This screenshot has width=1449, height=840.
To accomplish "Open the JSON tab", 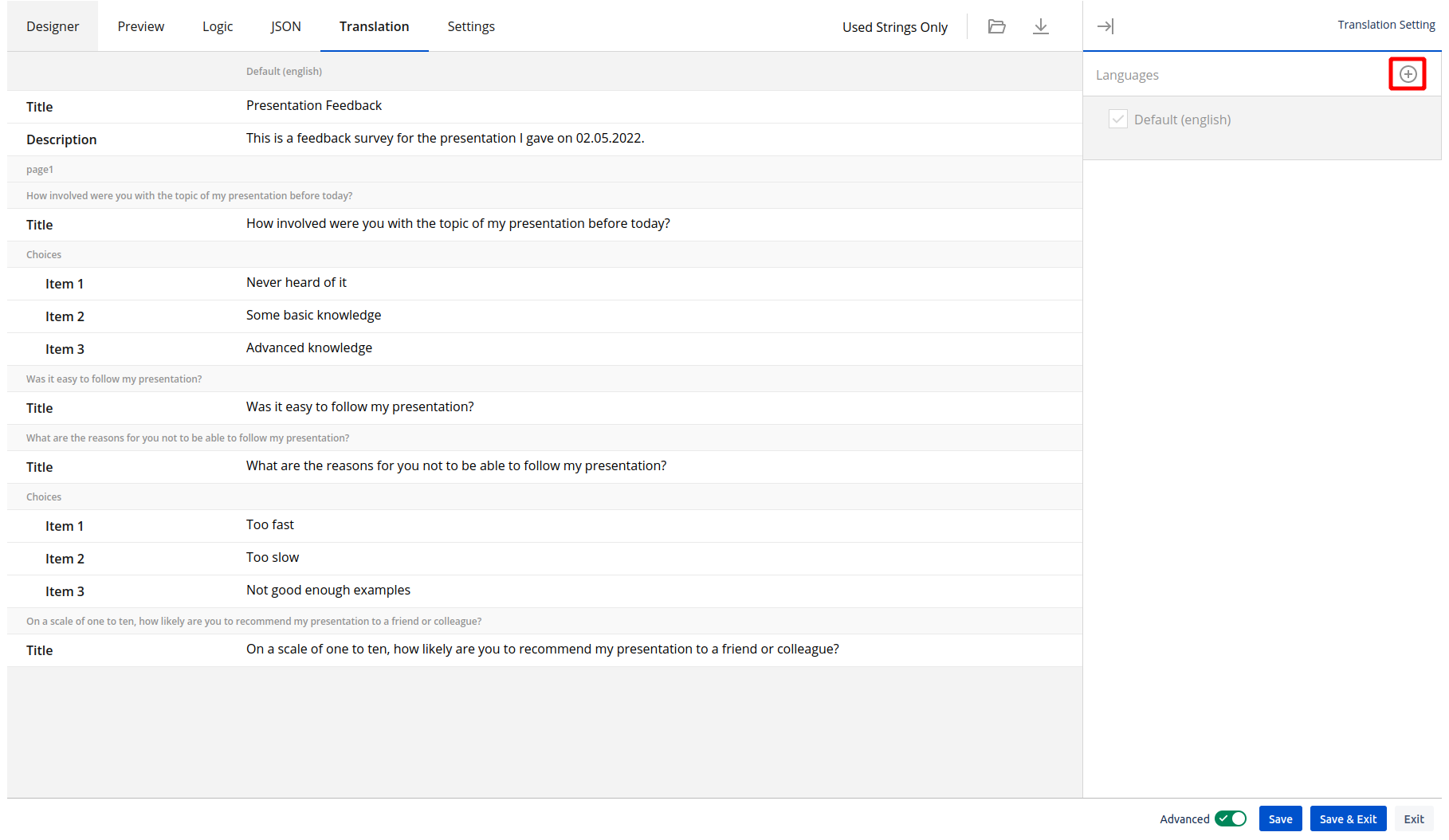I will click(x=285, y=26).
